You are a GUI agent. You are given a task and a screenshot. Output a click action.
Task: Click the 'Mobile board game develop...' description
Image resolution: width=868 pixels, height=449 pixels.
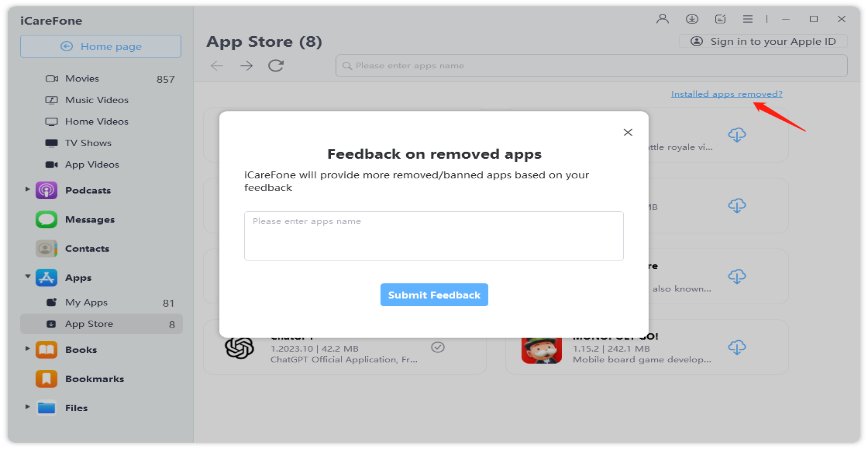tap(642, 360)
